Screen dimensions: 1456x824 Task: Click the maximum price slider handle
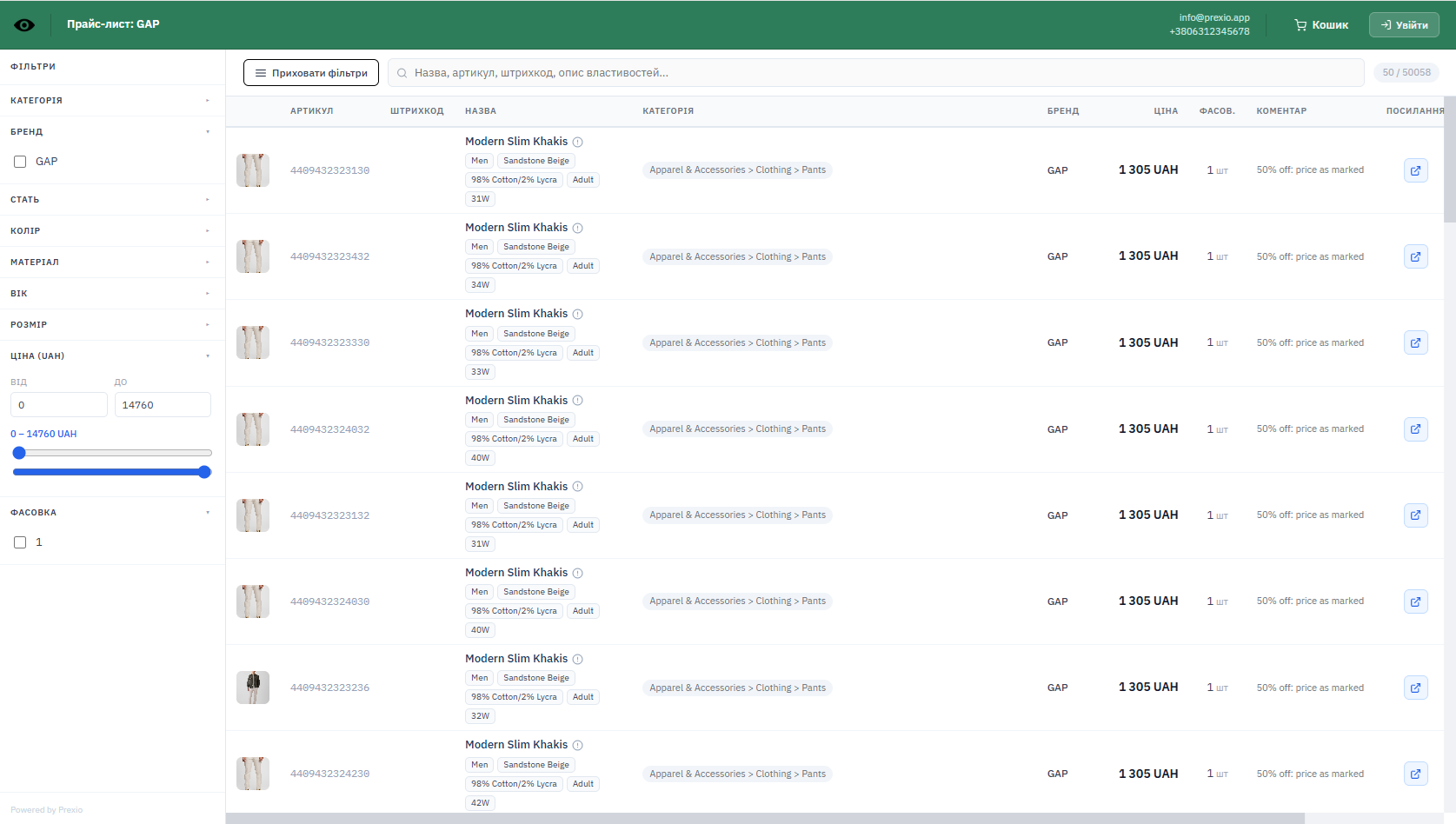[204, 472]
